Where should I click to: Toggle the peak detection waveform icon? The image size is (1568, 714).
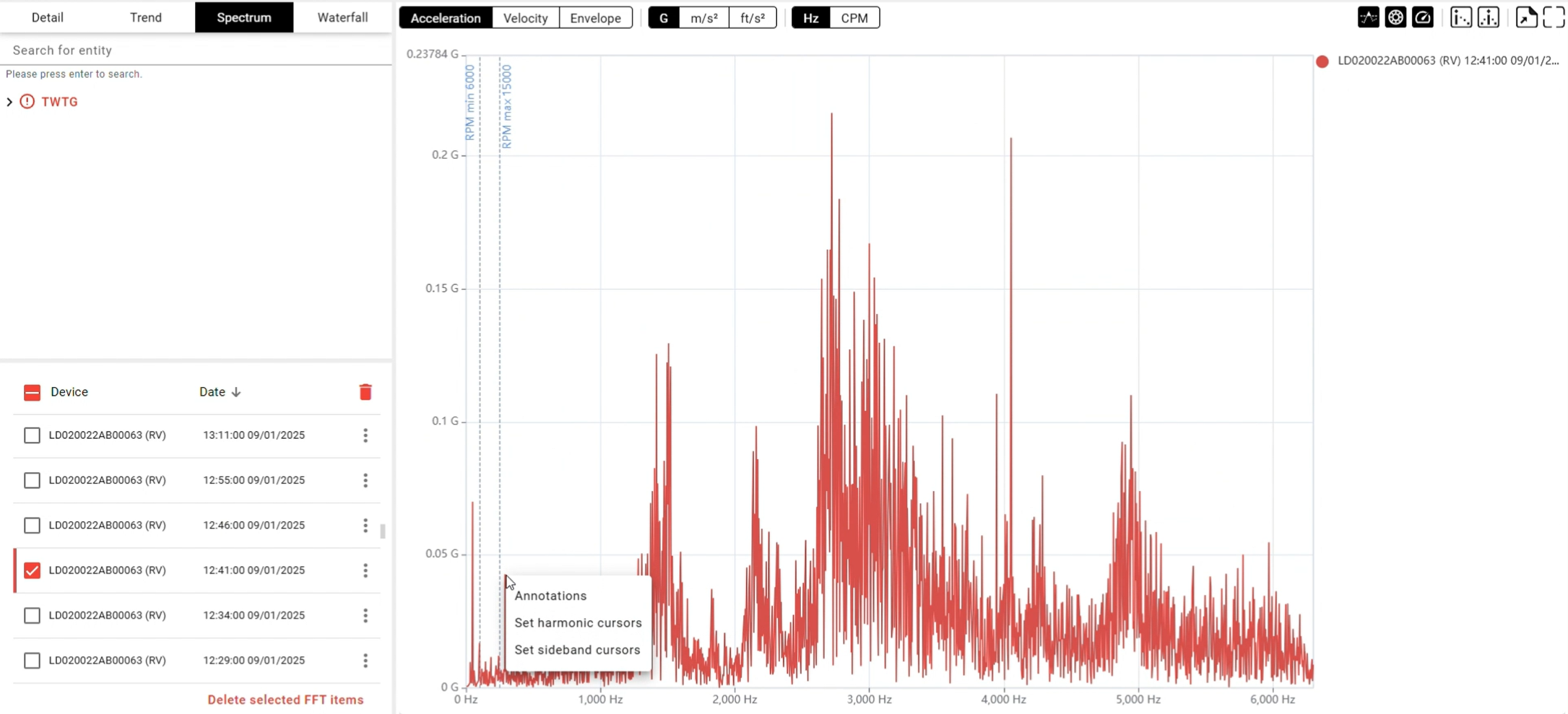tap(1368, 17)
